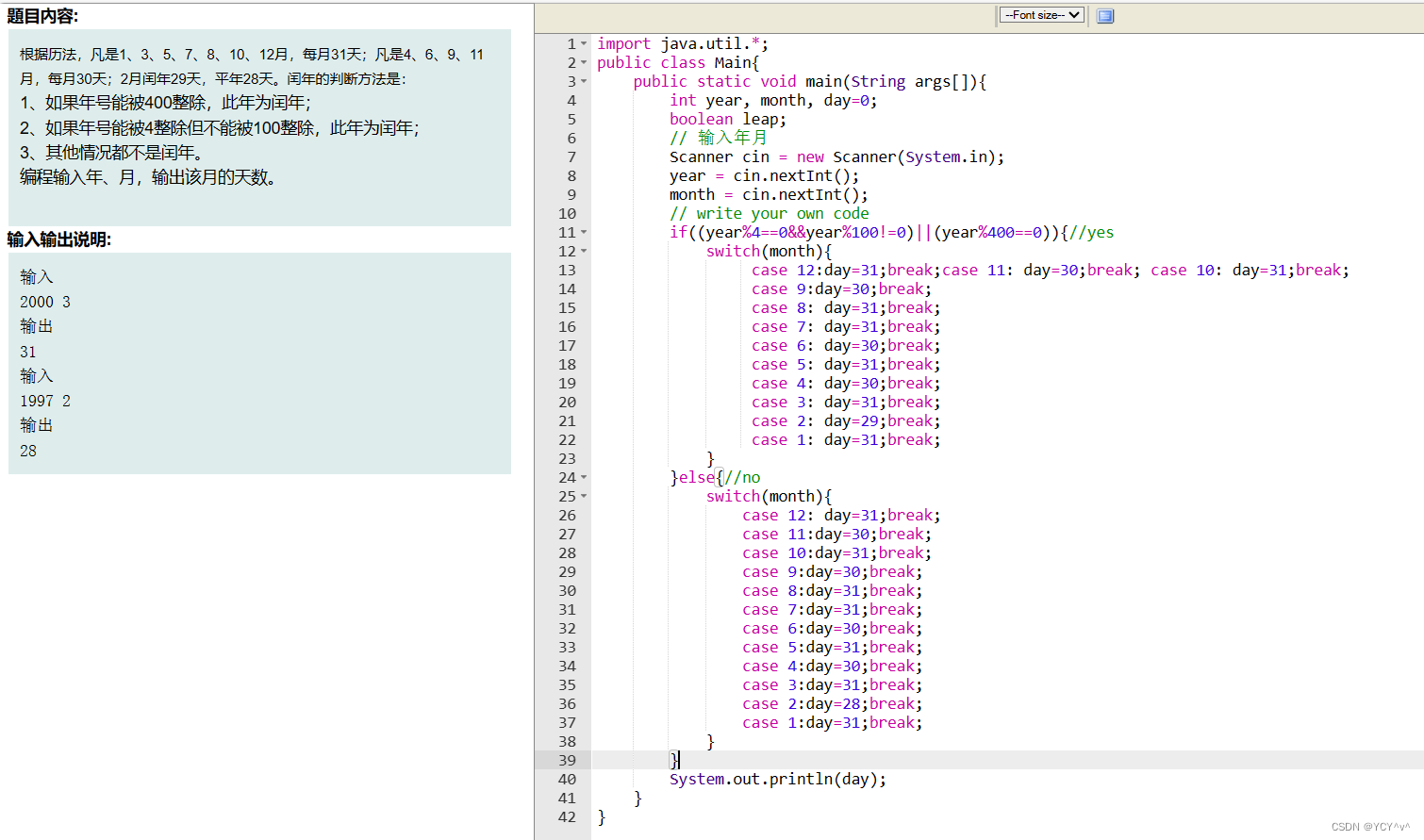Collapse the if block fold at line 11
This screenshot has height=840, width=1424.
pos(584,232)
